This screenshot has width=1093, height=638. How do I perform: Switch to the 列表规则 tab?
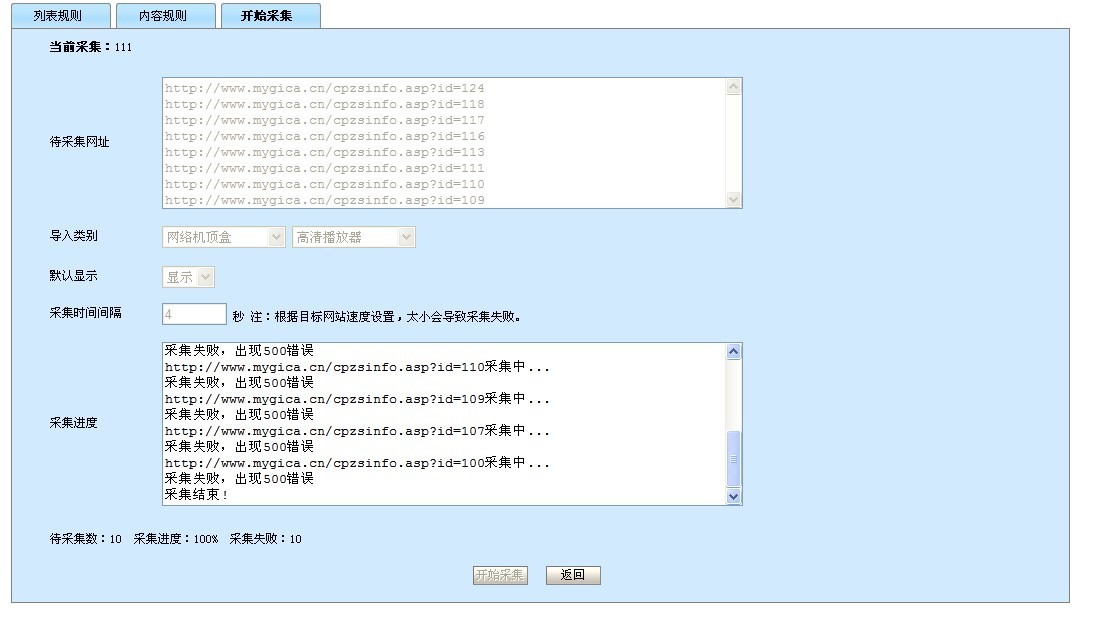[x=58, y=16]
